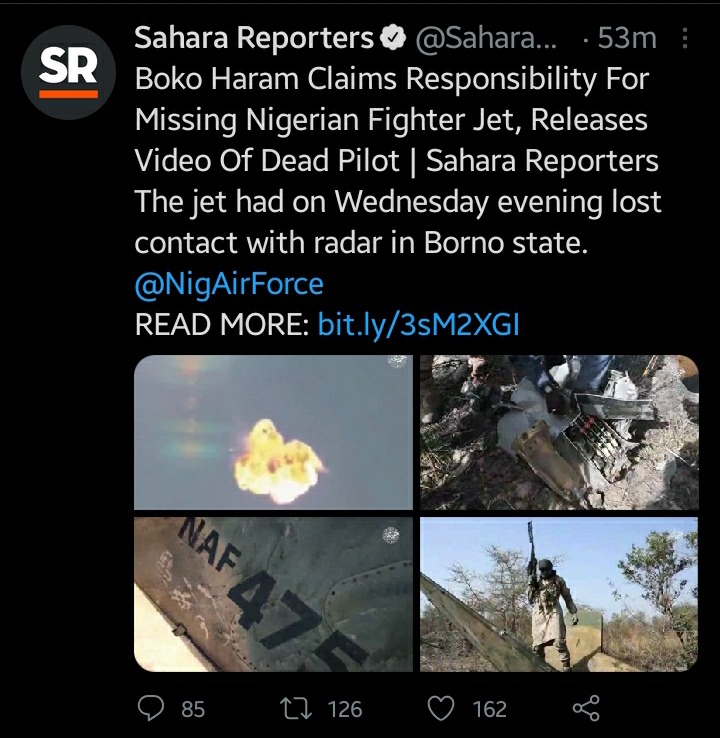Click the 162 likes count
The width and height of the screenshot is (720, 738).
tap(490, 709)
